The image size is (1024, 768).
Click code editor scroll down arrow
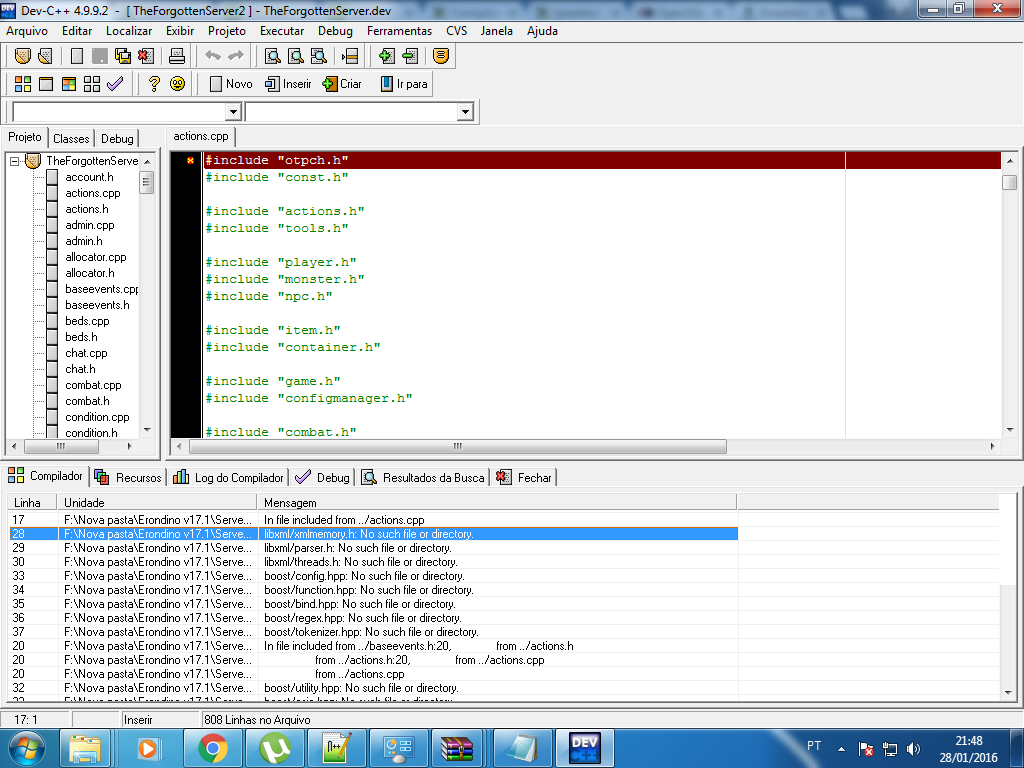[1010, 430]
